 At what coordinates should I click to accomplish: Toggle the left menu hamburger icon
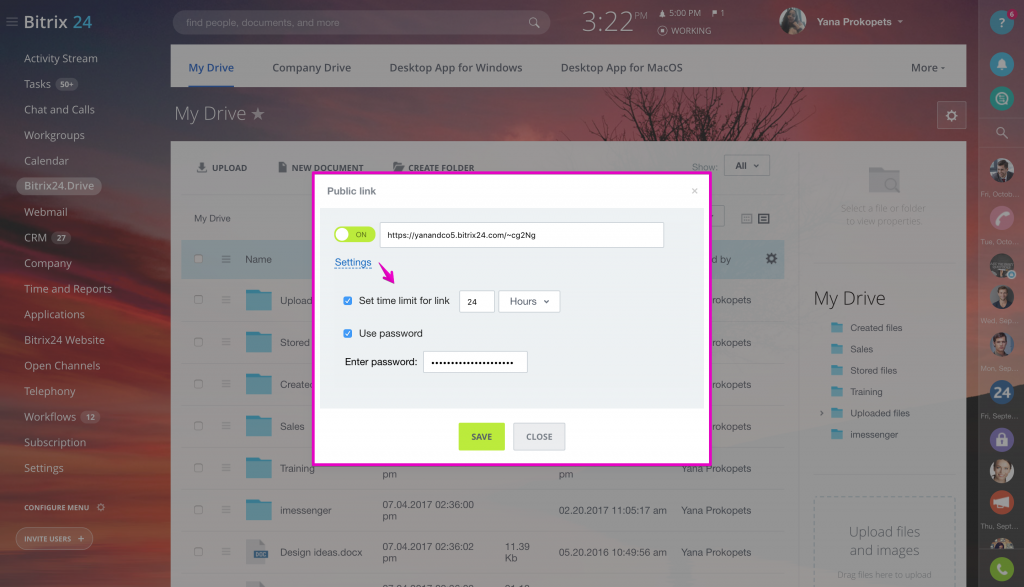click(x=12, y=22)
